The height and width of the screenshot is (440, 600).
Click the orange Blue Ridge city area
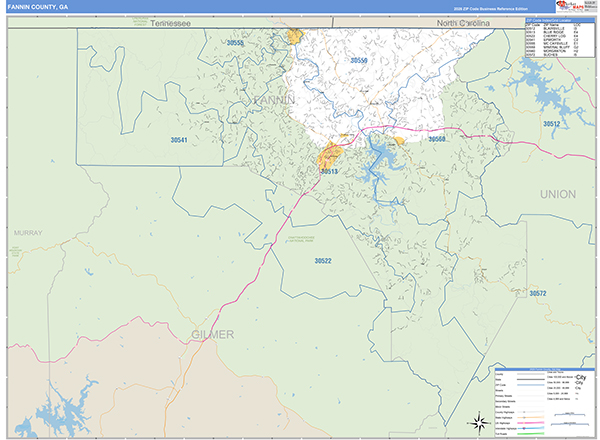[331, 156]
